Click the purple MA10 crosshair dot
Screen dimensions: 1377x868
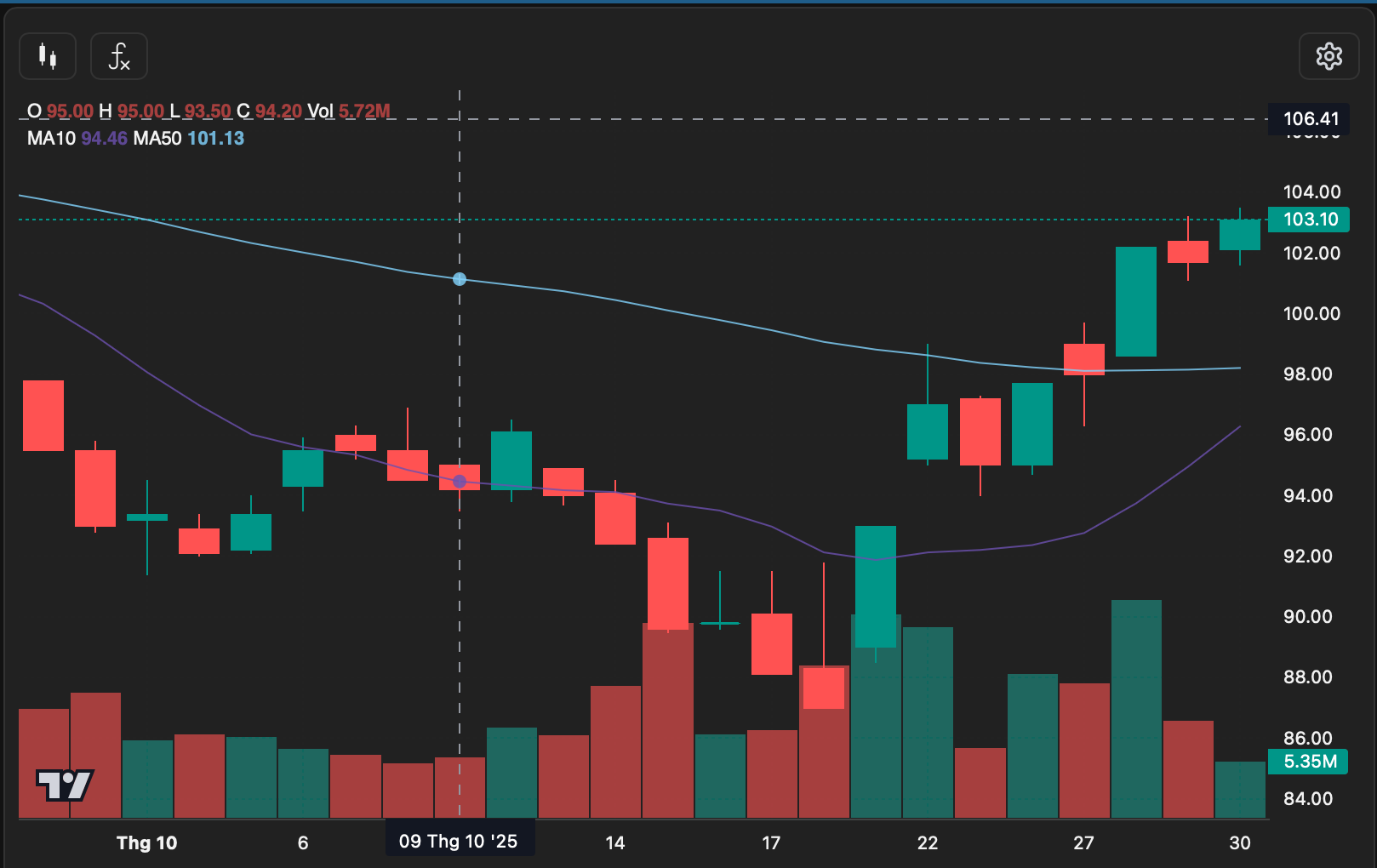460,482
